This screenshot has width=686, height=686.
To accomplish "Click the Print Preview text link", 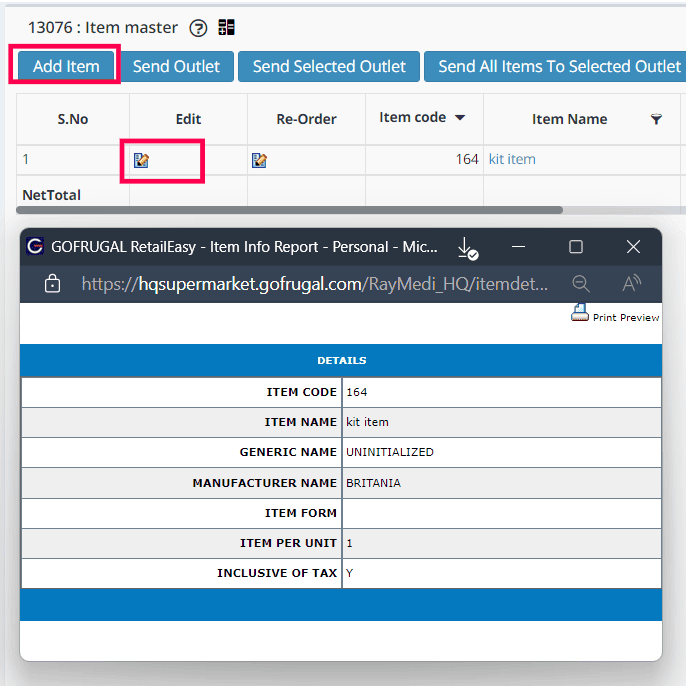I will (626, 318).
